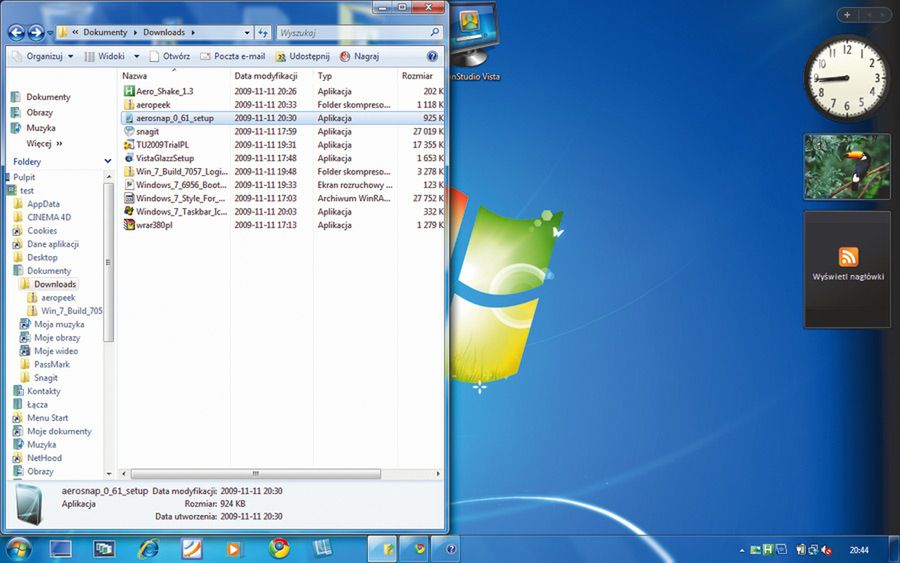The image size is (900, 563).
Task: Open the Więcej favorite links
Action: click(x=43, y=143)
